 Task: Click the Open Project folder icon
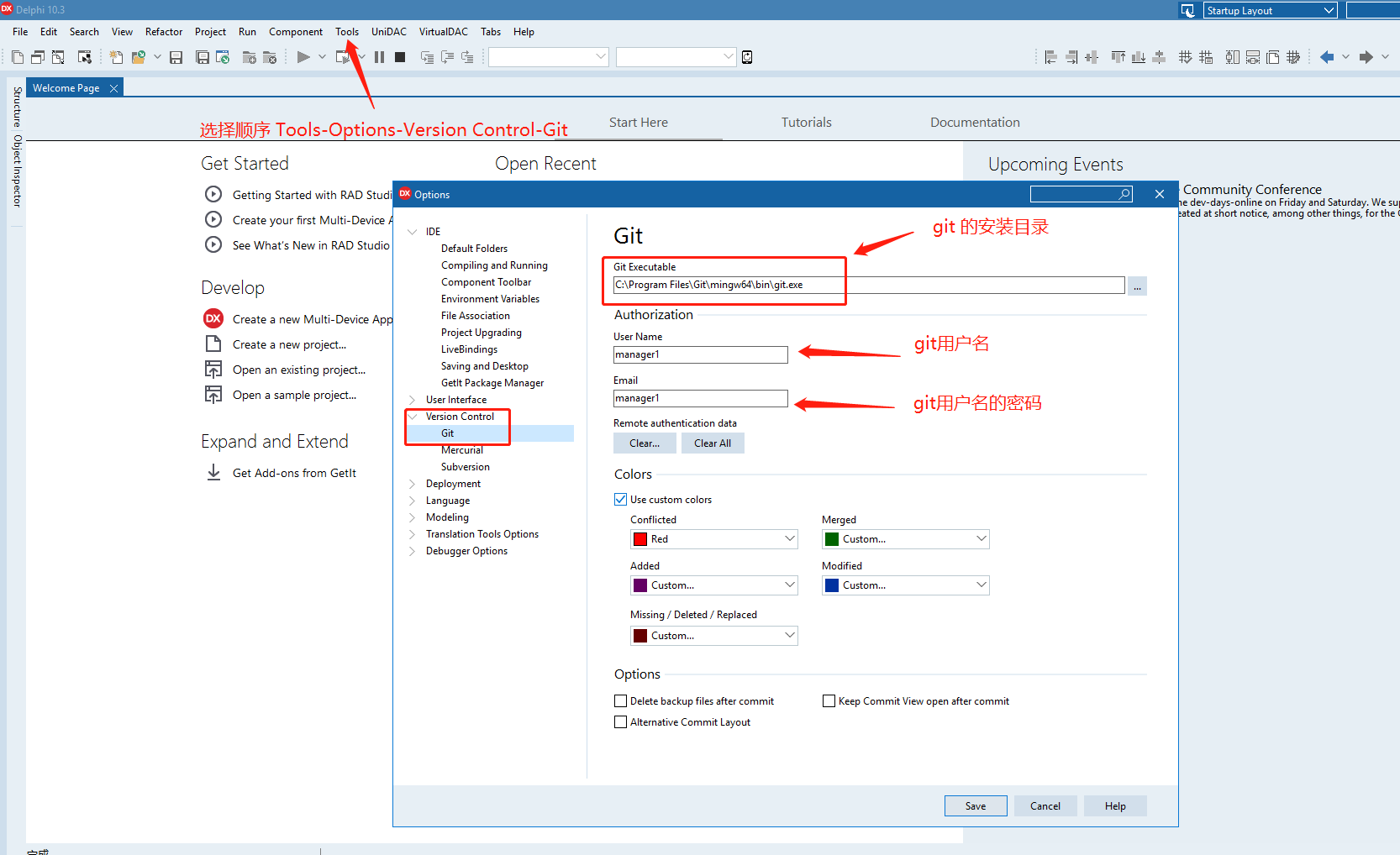tap(139, 57)
